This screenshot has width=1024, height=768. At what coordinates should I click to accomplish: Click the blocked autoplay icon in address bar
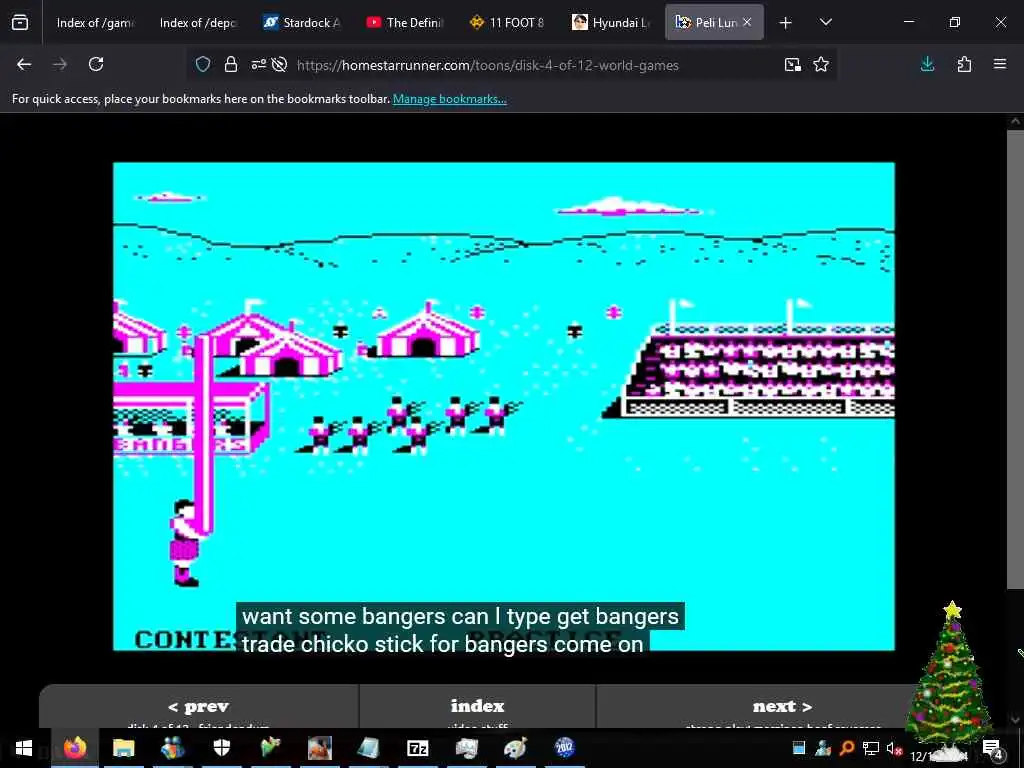coord(280,64)
